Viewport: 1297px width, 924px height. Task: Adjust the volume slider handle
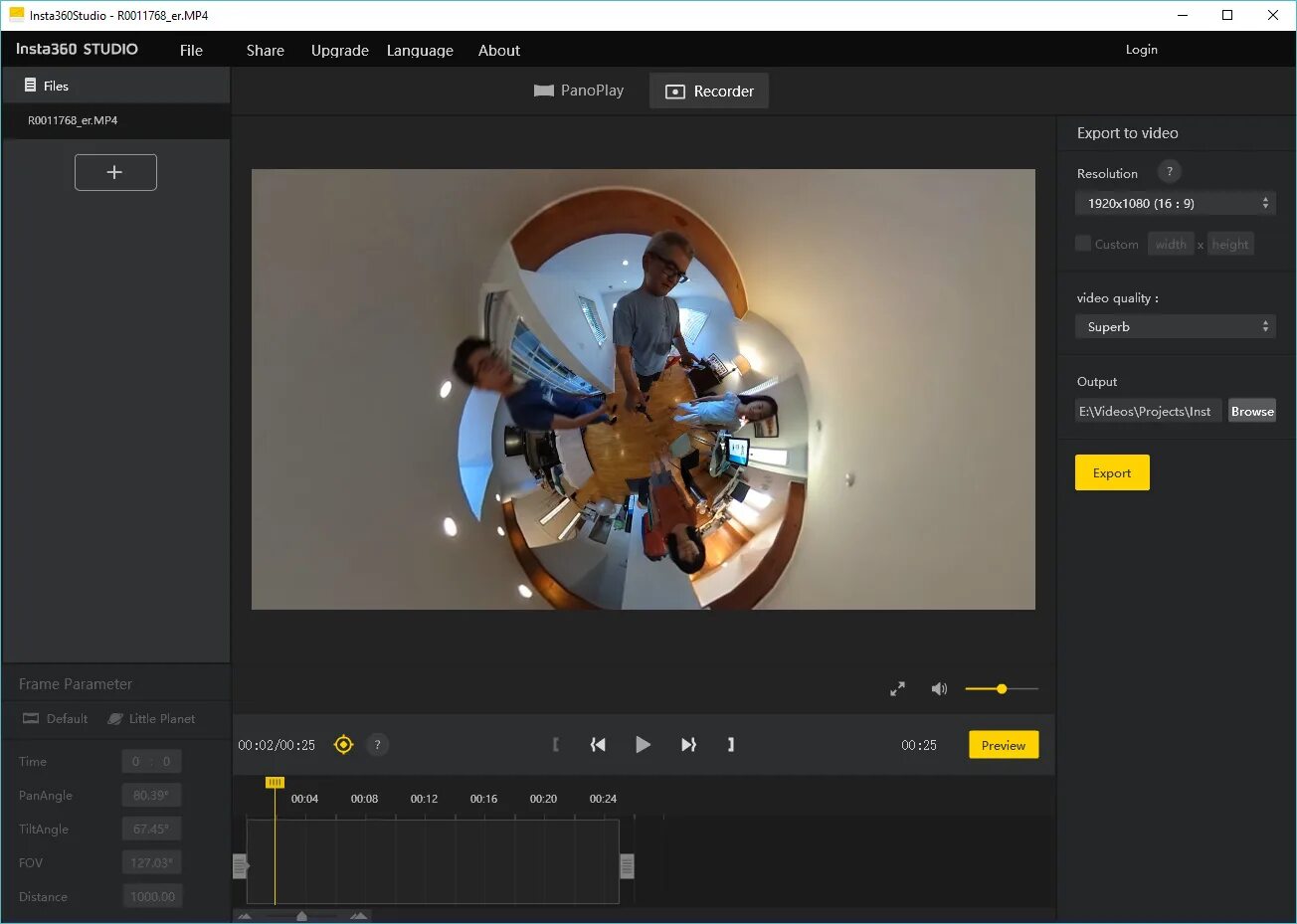coord(1002,688)
